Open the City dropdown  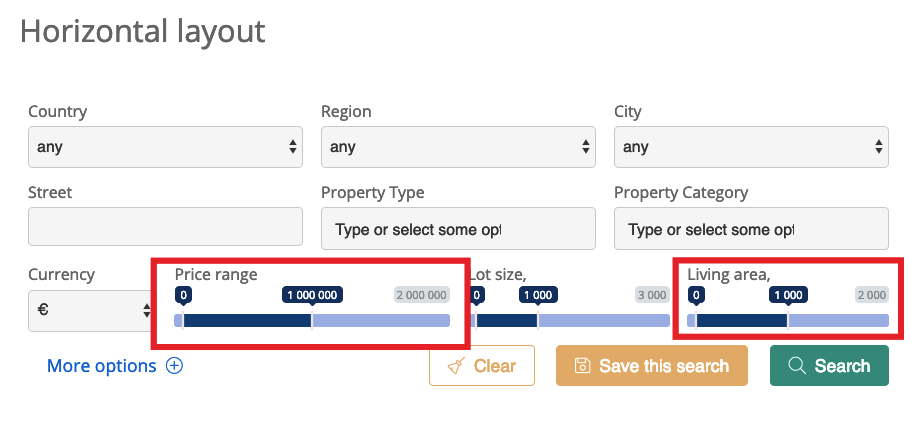pos(750,147)
